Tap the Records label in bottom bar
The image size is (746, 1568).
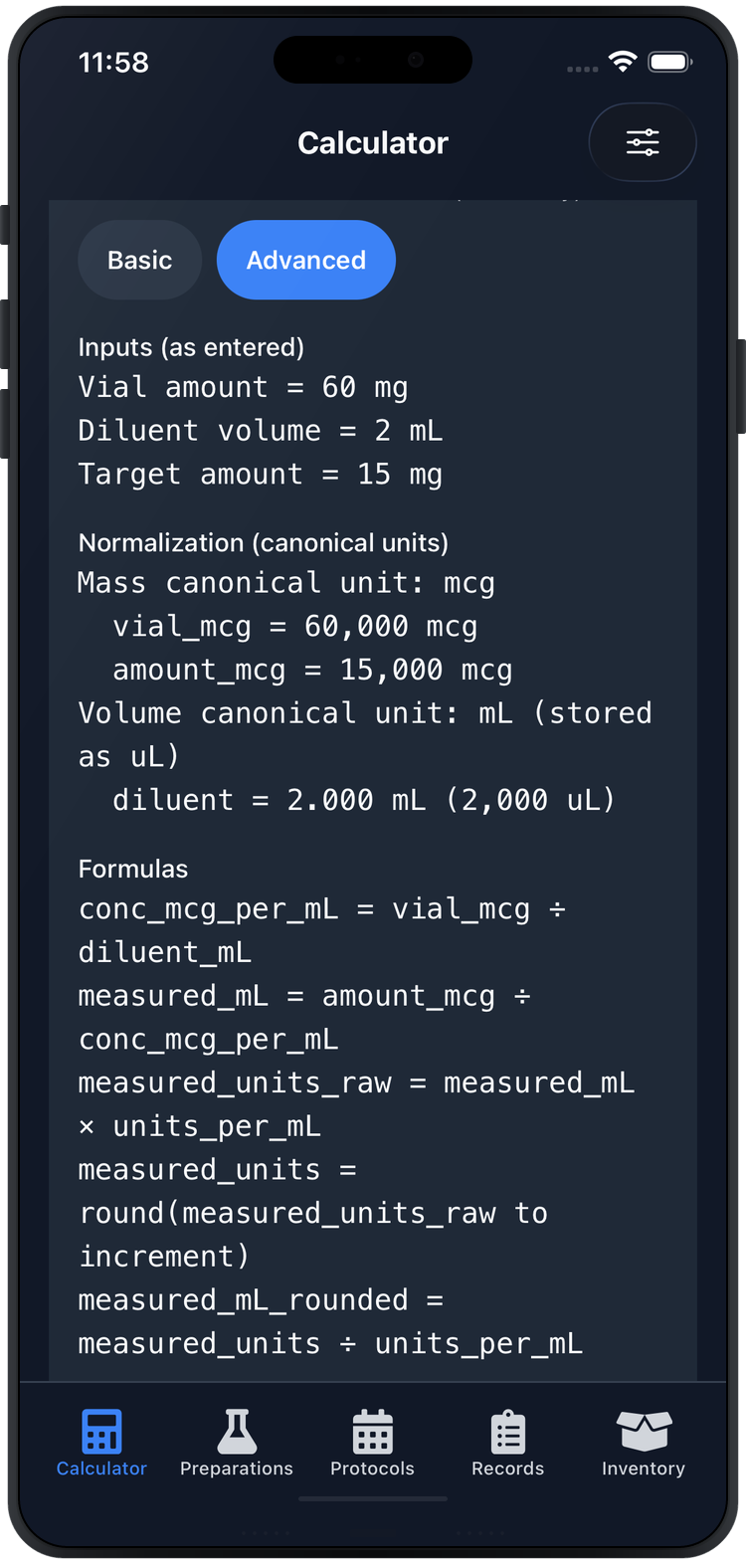[x=507, y=1468]
